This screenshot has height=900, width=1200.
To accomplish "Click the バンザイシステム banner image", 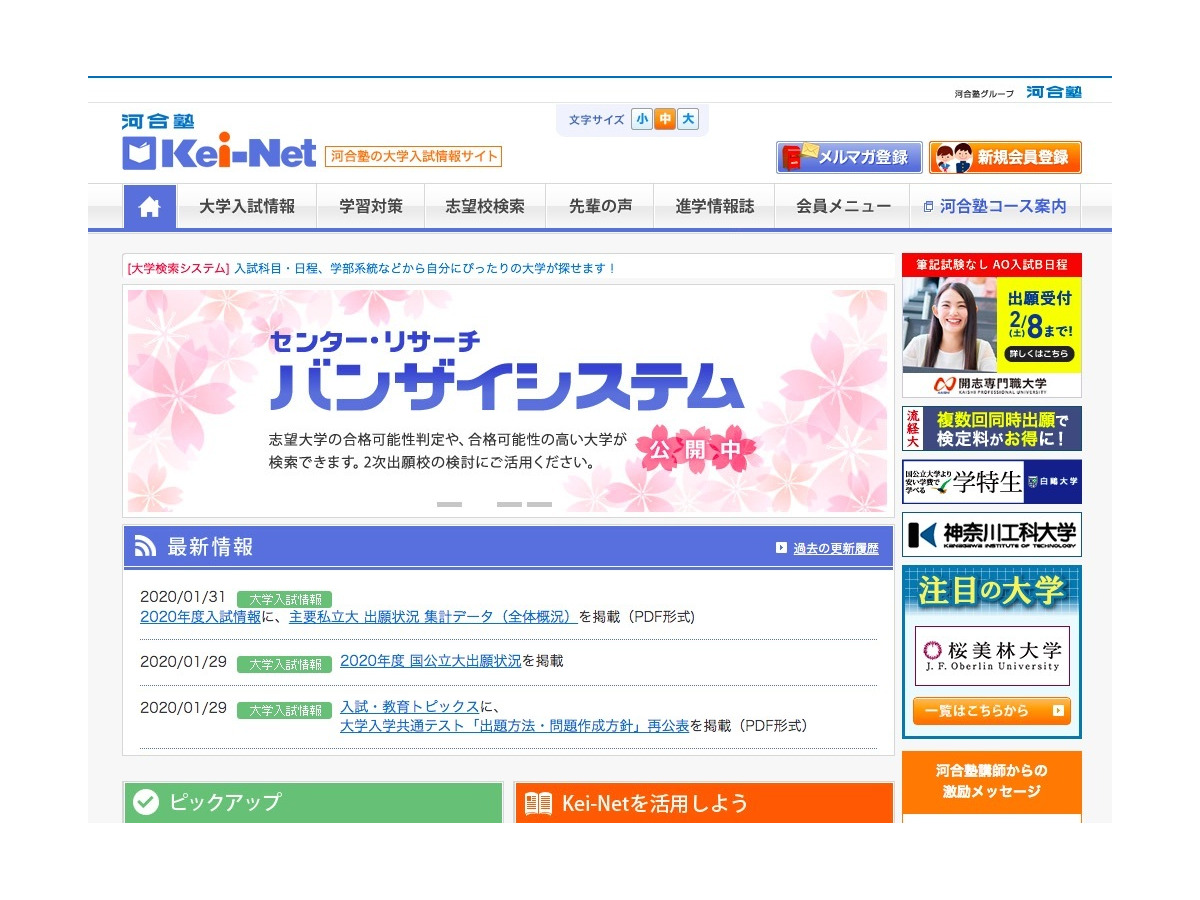I will [507, 400].
